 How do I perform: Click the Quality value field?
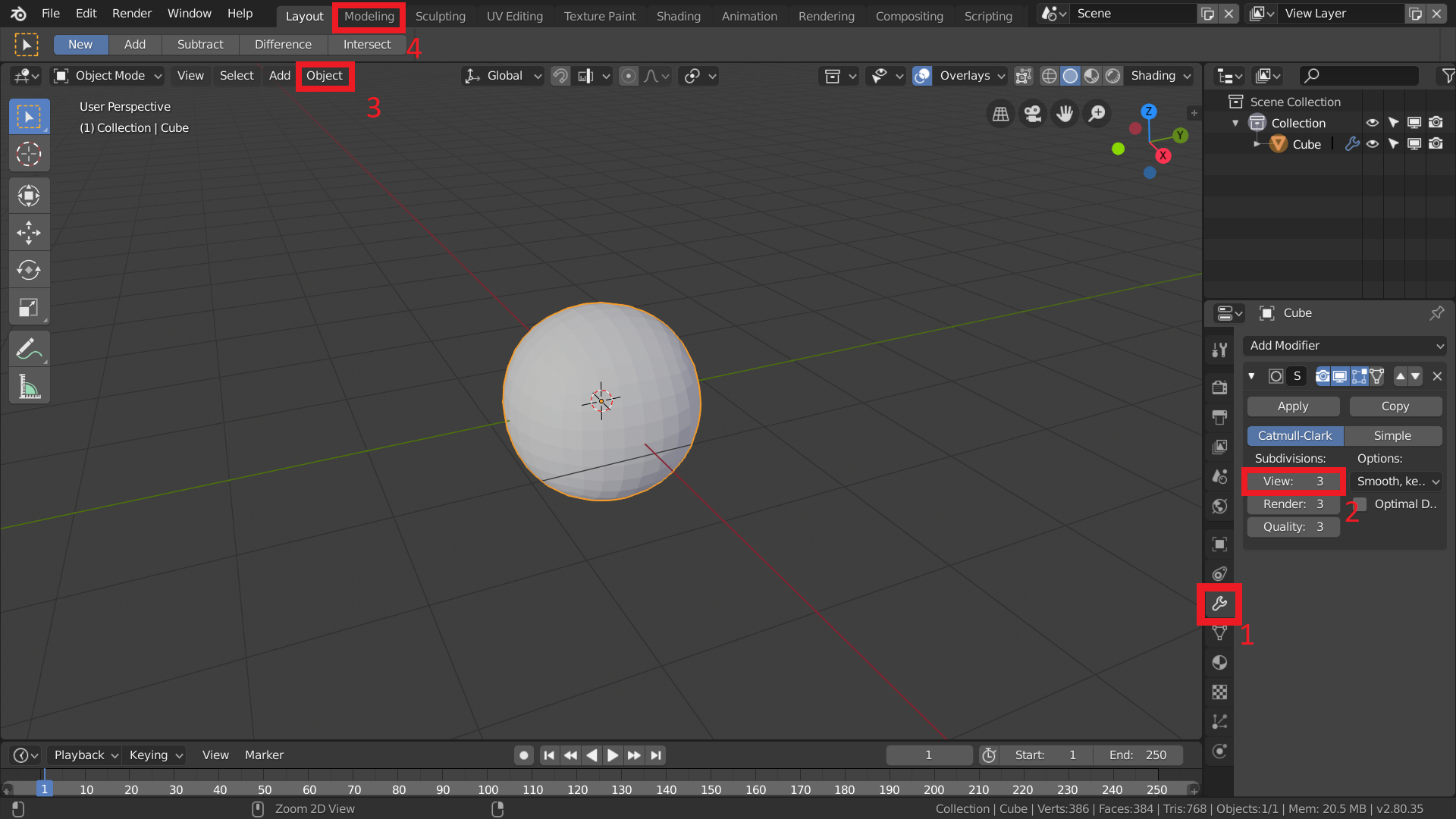1294,527
